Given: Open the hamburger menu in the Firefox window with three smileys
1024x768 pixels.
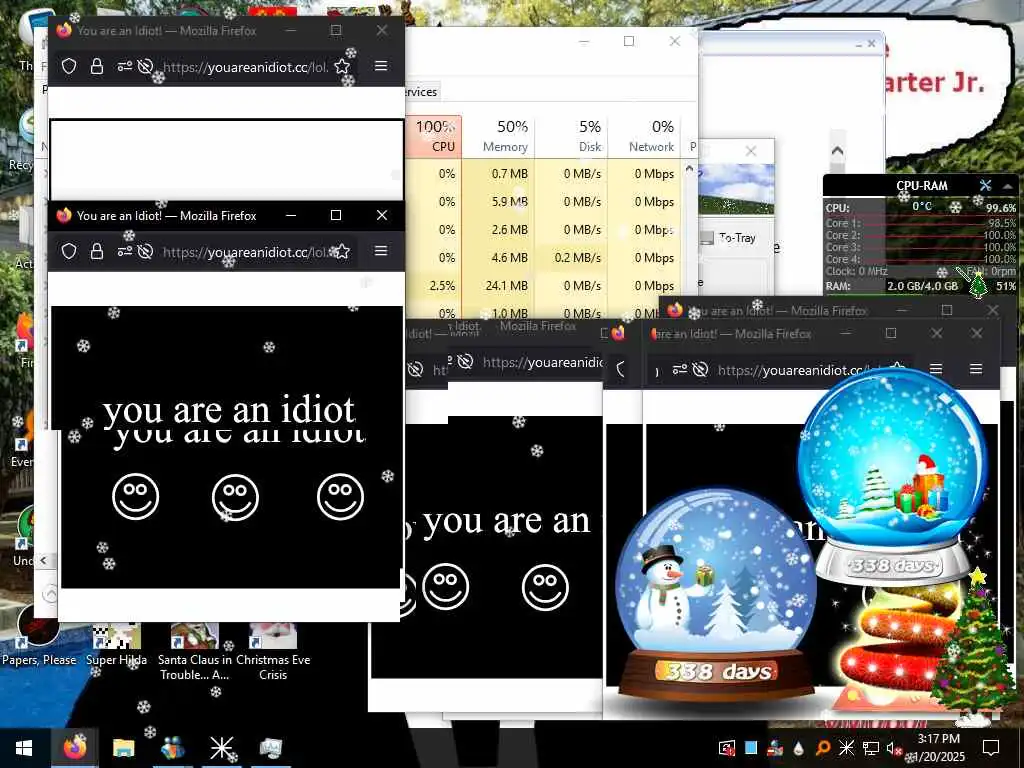Looking at the screenshot, I should (381, 251).
